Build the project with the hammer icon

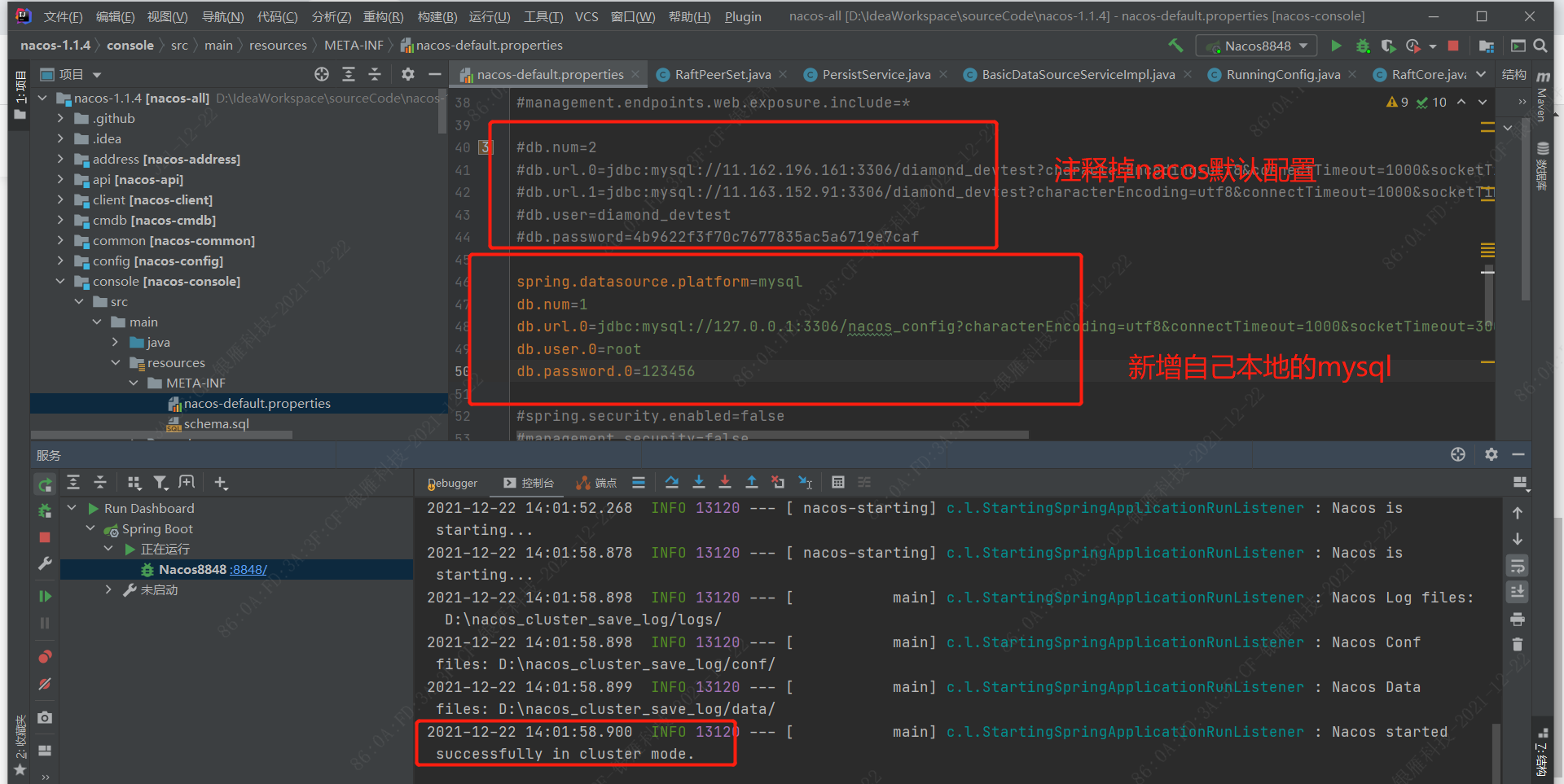pos(1175,46)
